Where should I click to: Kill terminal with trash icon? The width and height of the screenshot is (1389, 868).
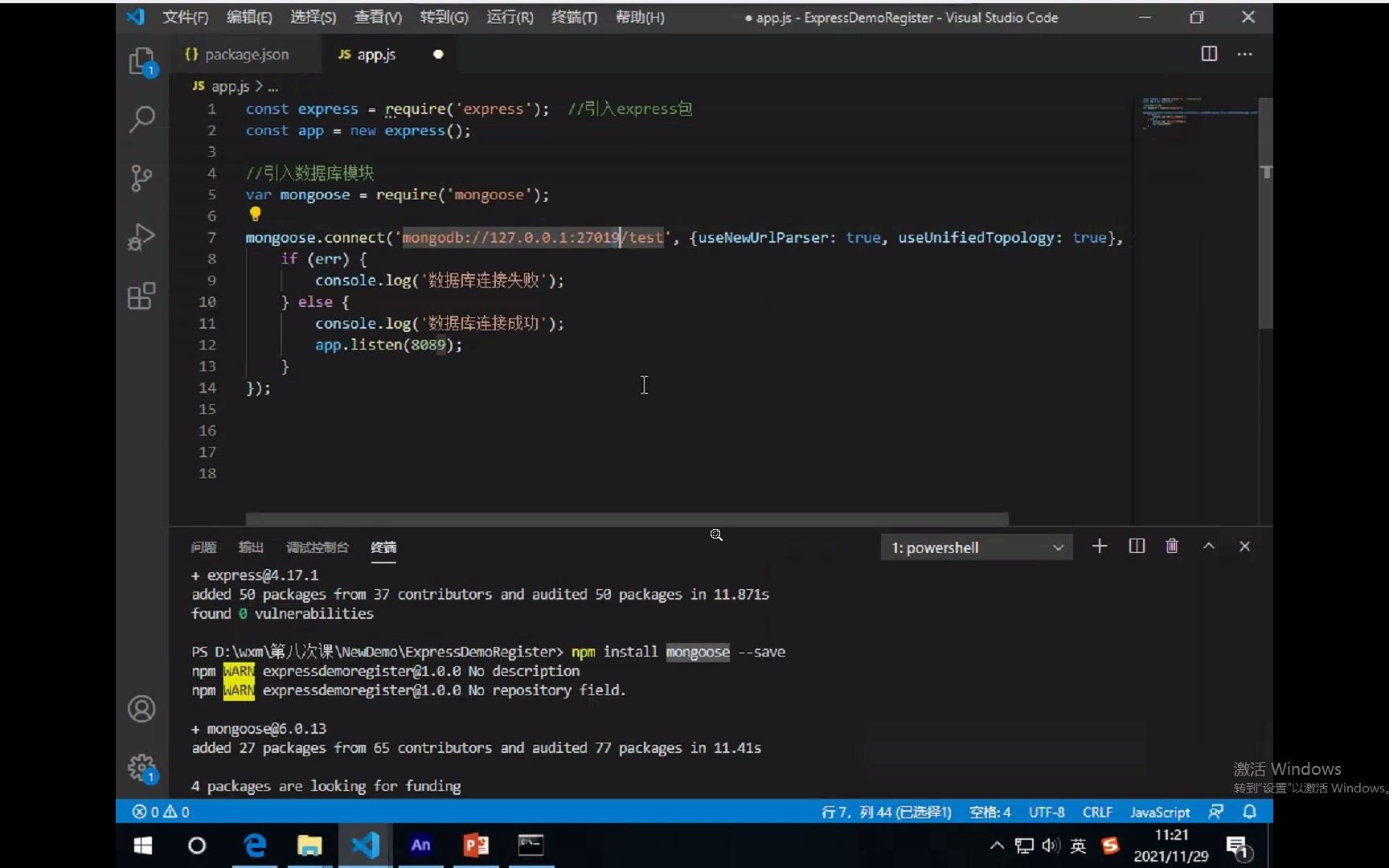[x=1172, y=547]
